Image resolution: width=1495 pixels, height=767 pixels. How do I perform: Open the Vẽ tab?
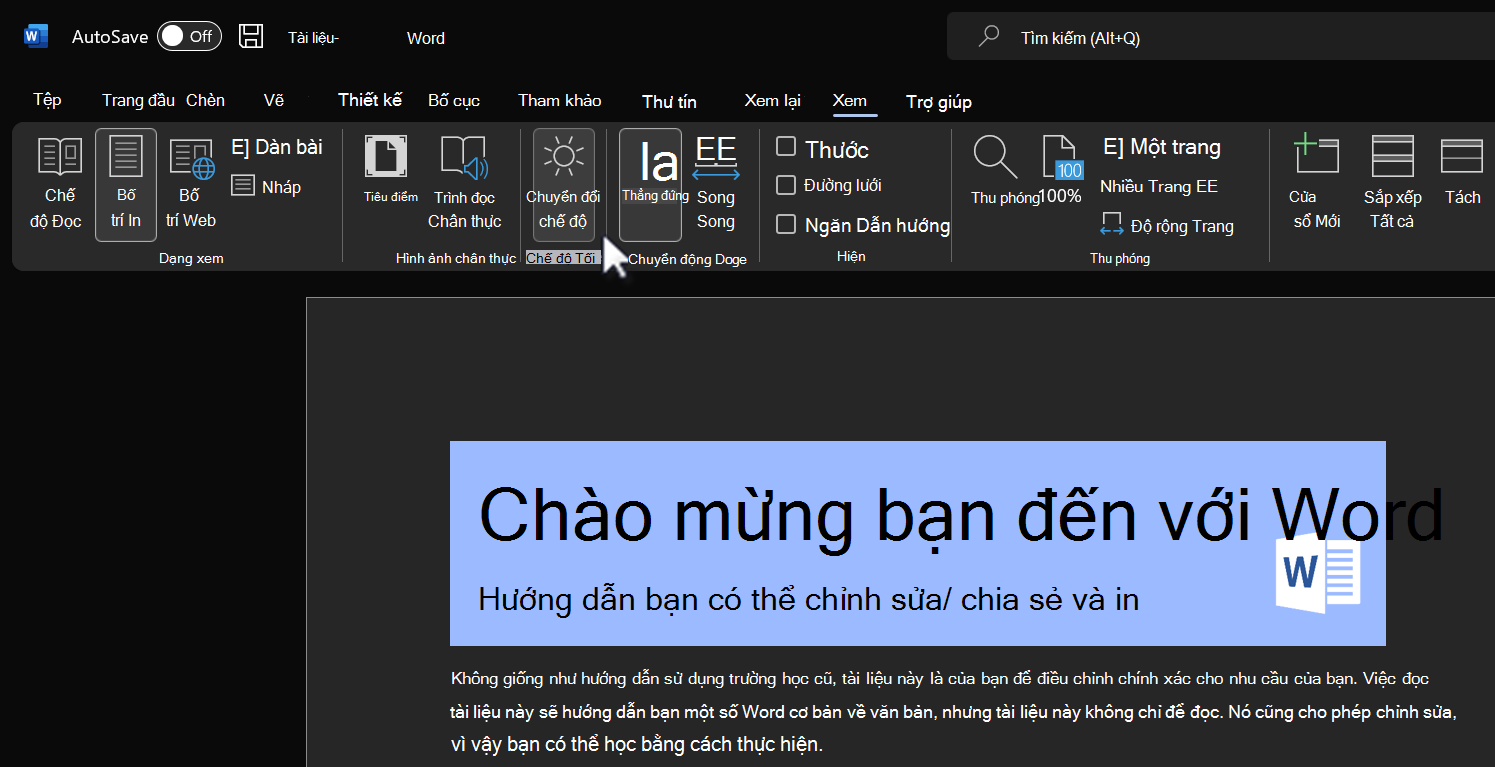pos(274,100)
